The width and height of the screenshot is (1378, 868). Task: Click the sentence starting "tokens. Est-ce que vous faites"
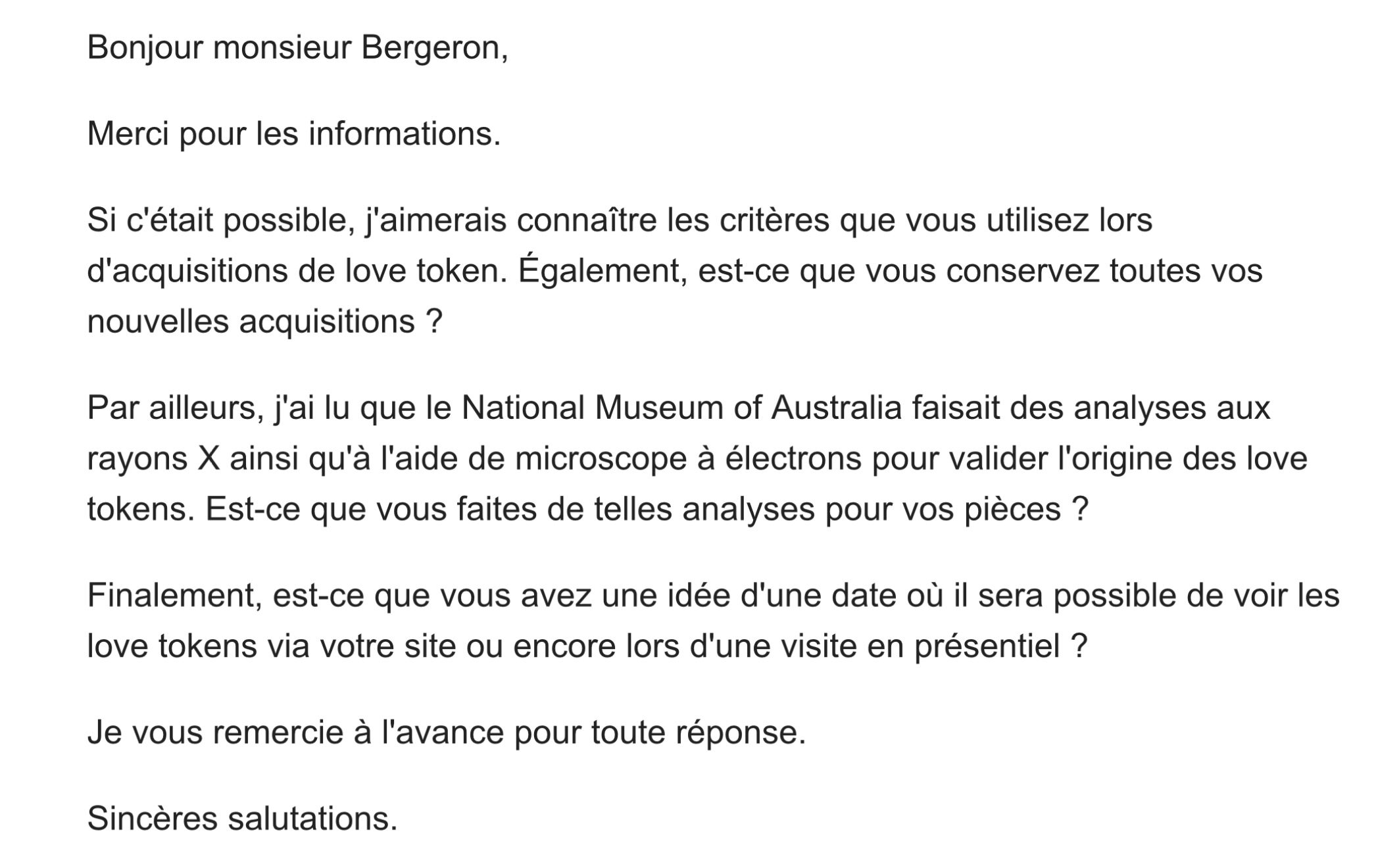click(x=588, y=510)
